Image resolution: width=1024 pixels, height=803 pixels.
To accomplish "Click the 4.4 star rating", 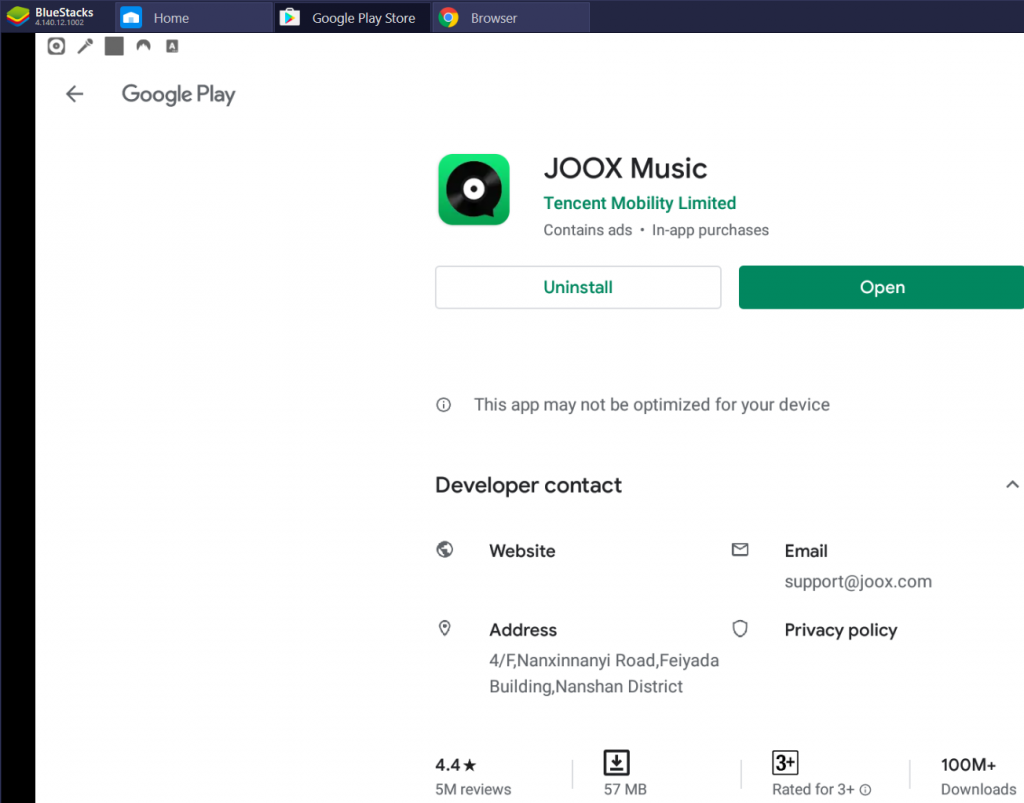I will [x=455, y=764].
